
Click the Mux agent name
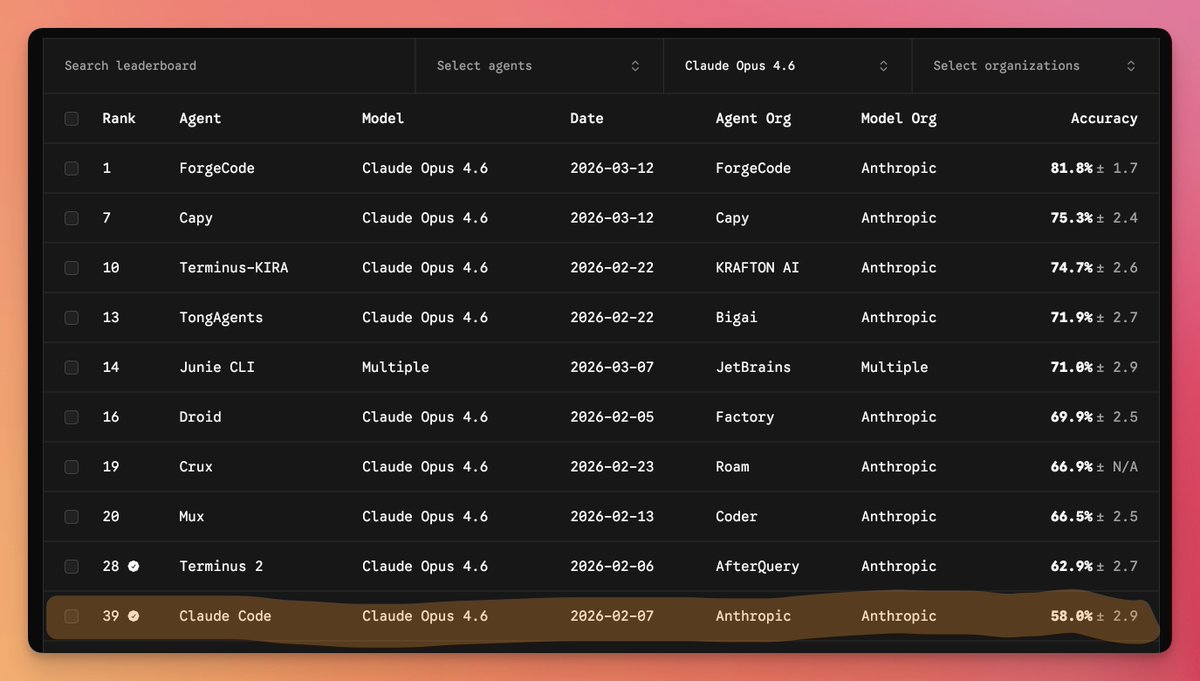coord(192,517)
